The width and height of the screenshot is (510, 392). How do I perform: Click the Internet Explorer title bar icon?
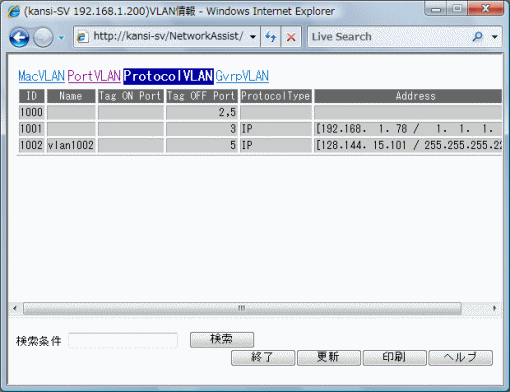click(x=14, y=11)
